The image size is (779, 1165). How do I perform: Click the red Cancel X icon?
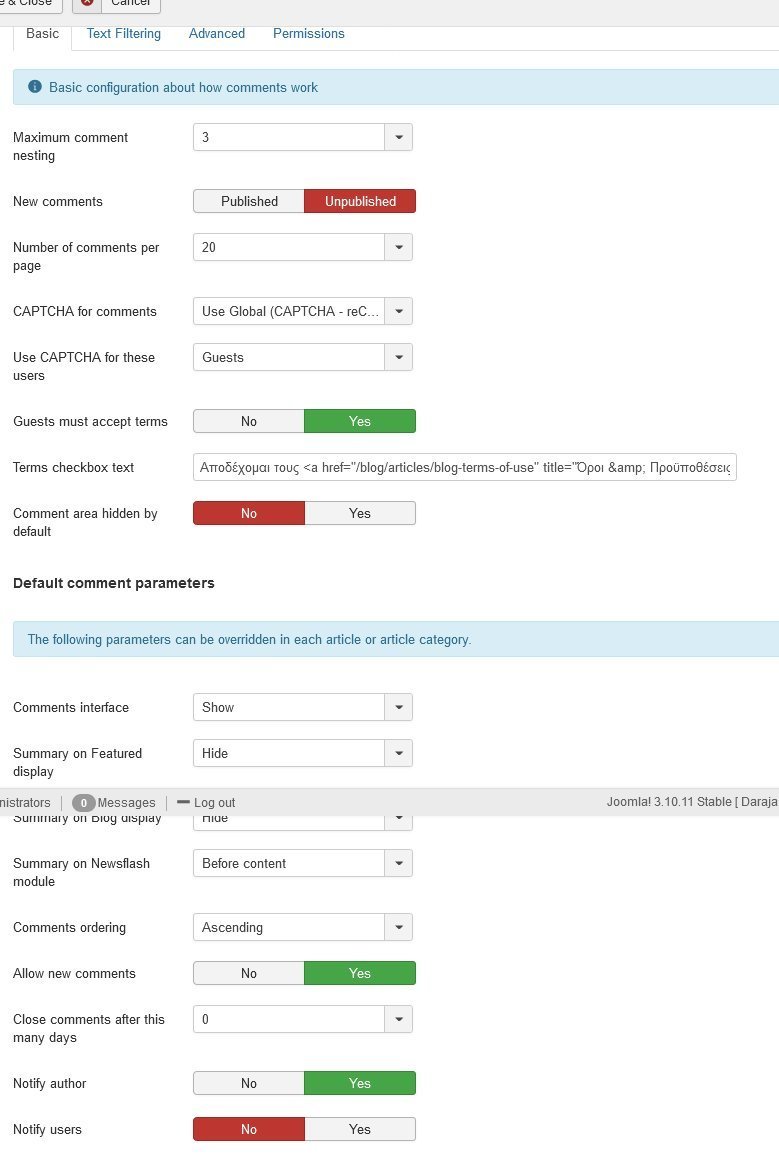[x=88, y=2]
